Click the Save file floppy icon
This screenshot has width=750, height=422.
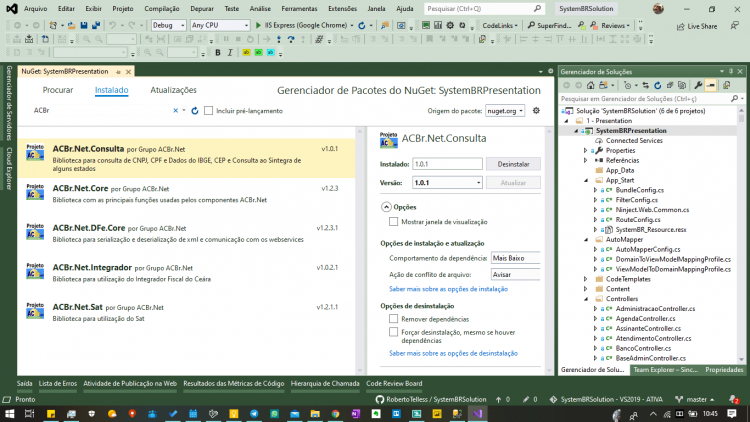pos(84,25)
